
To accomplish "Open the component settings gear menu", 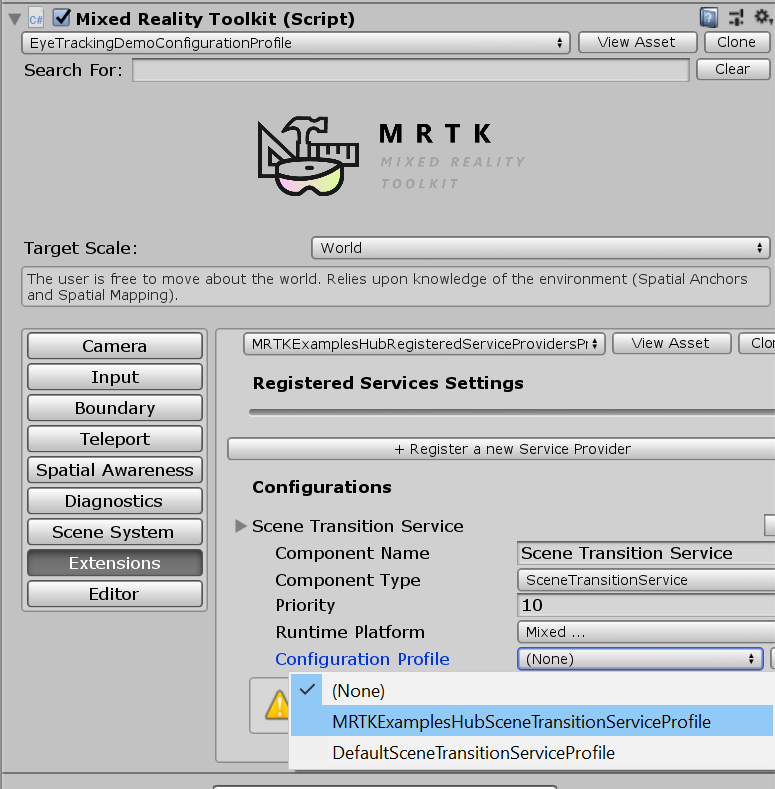I will pos(763,18).
